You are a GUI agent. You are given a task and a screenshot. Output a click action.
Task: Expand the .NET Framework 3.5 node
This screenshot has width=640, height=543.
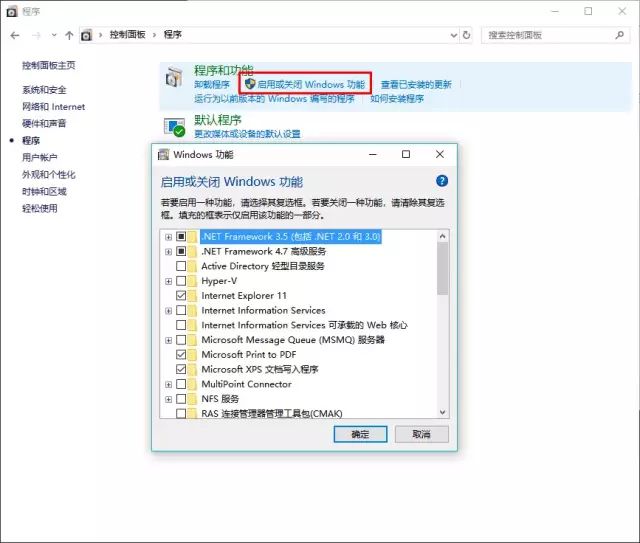pyautogui.click(x=169, y=237)
